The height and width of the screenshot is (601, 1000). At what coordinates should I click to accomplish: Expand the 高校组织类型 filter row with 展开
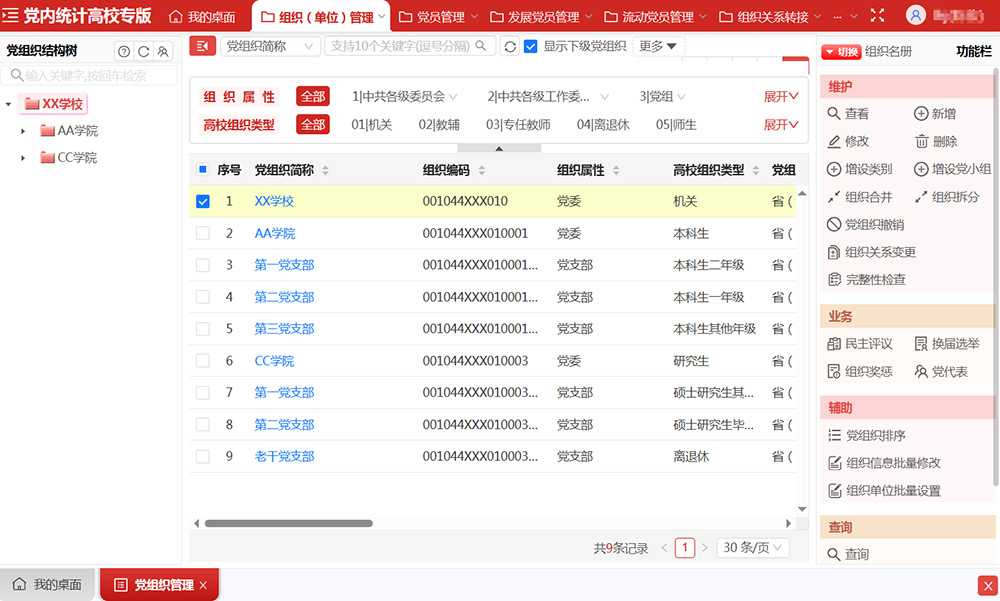[781, 124]
